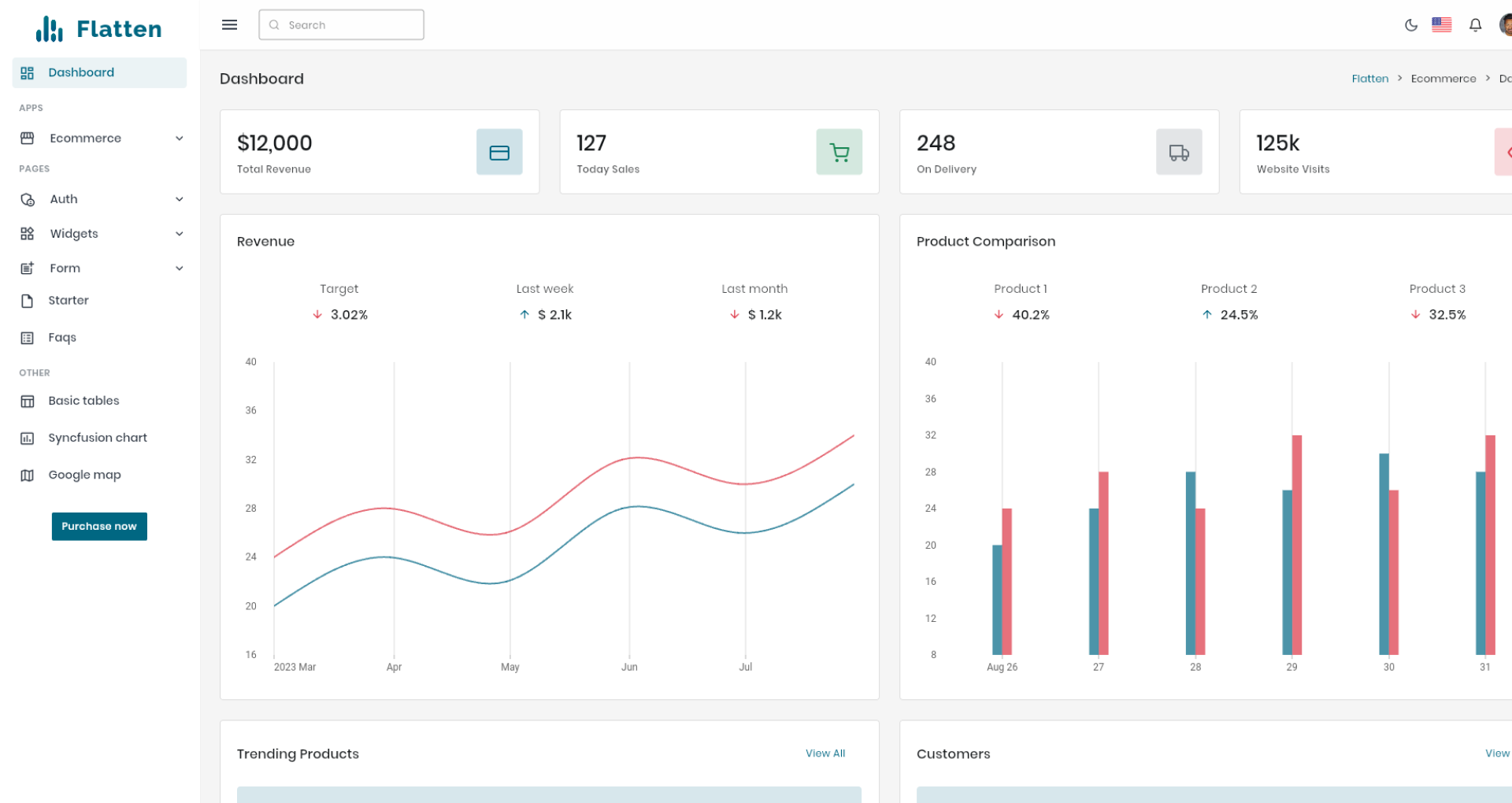Click View All for Trending Products
1512x803 pixels.
click(x=825, y=753)
